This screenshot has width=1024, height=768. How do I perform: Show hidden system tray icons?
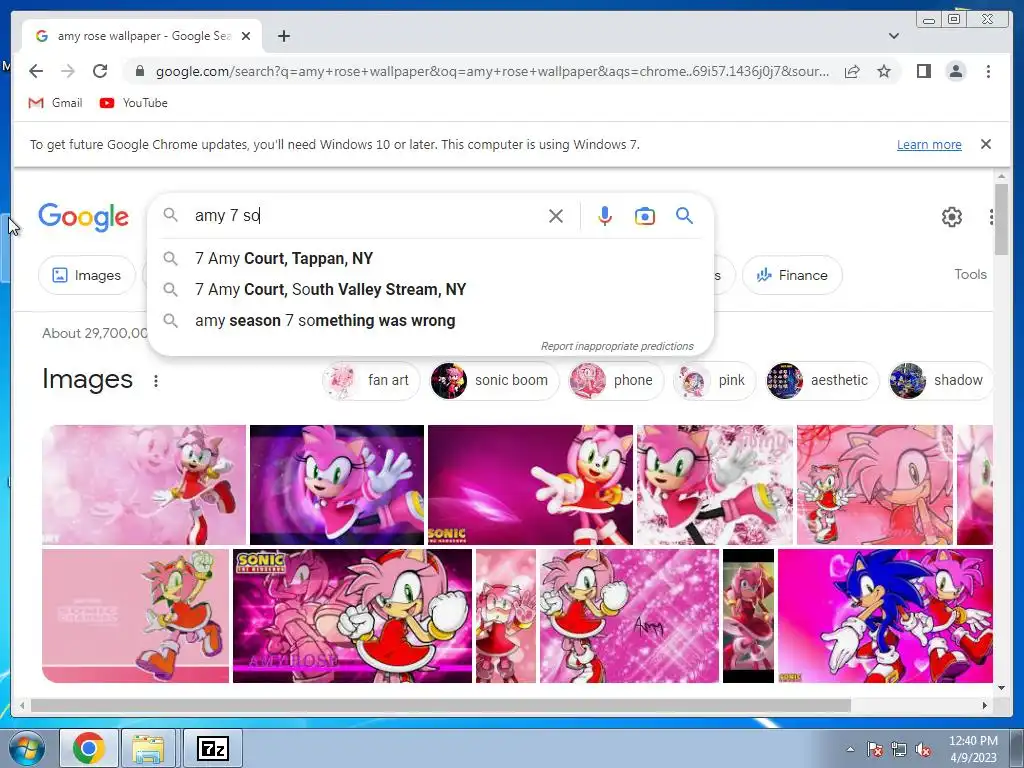(x=850, y=749)
